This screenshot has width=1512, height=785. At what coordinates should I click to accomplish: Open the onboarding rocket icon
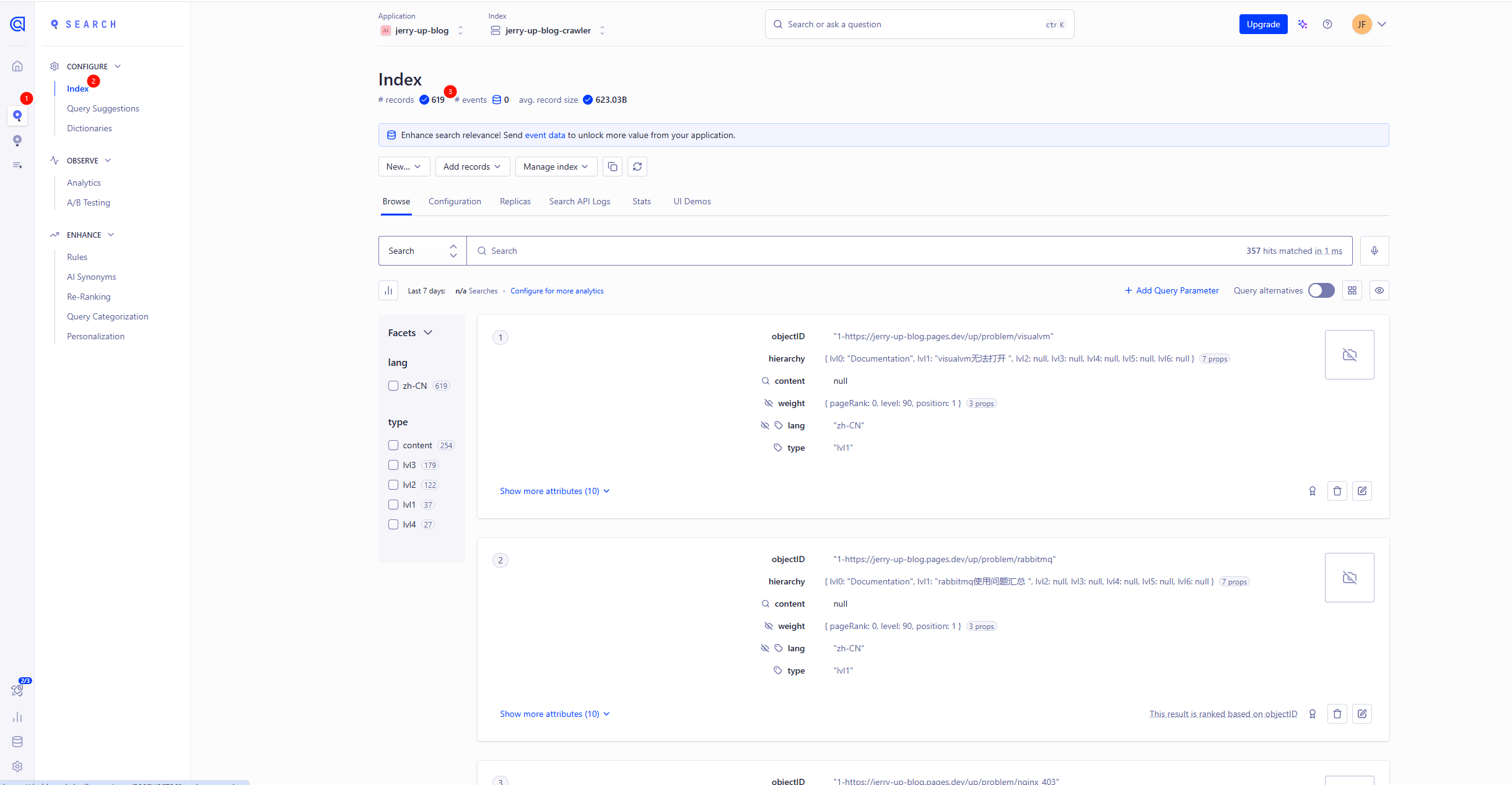17,690
